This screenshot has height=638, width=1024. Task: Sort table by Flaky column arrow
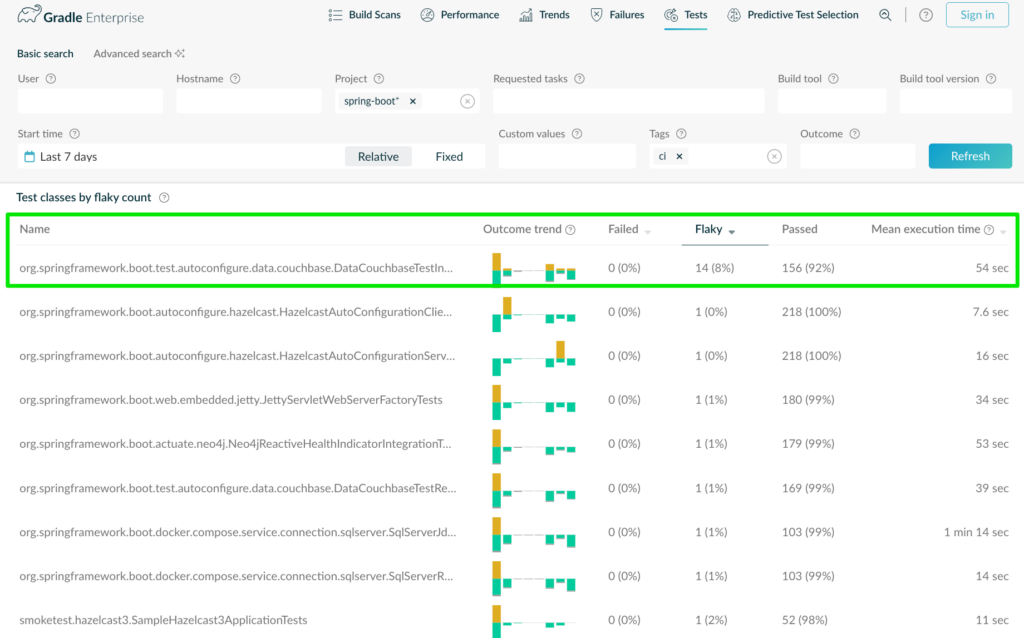pyautogui.click(x=731, y=232)
